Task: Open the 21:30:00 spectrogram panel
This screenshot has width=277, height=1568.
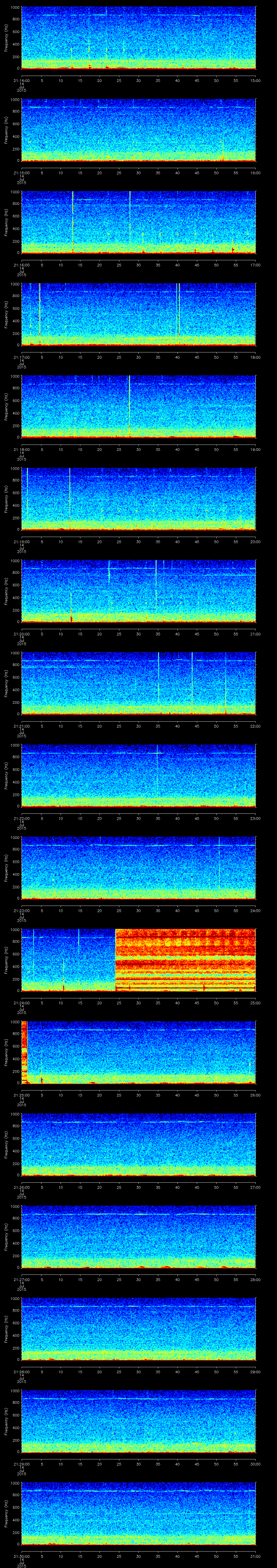Action: (138, 1514)
